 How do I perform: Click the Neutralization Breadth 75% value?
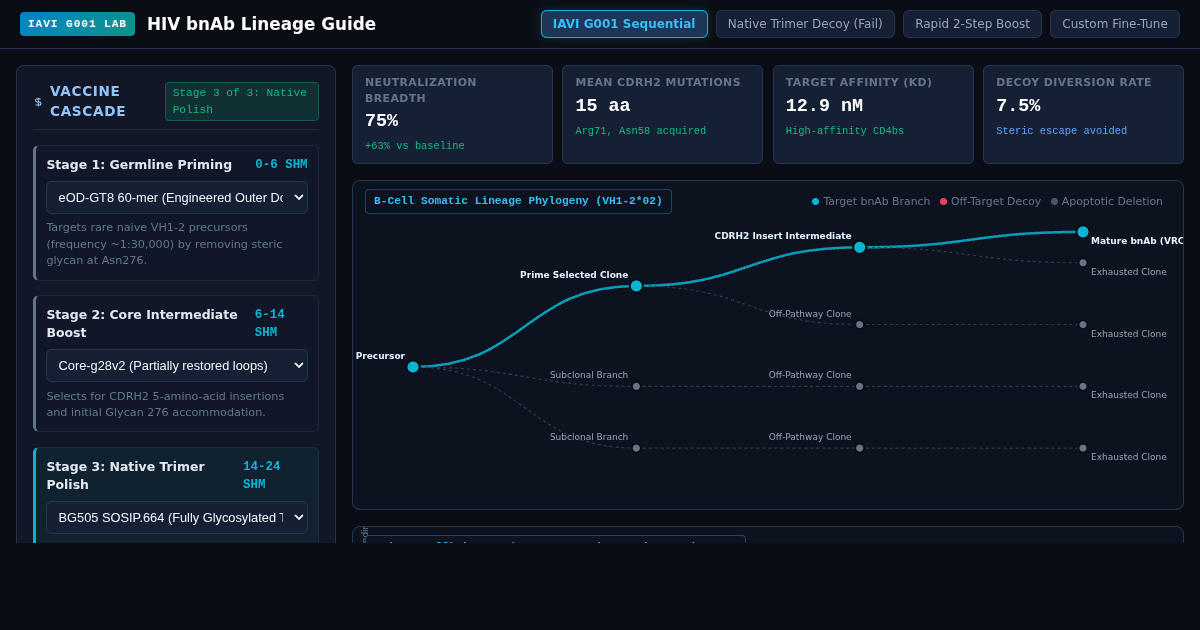click(381, 121)
